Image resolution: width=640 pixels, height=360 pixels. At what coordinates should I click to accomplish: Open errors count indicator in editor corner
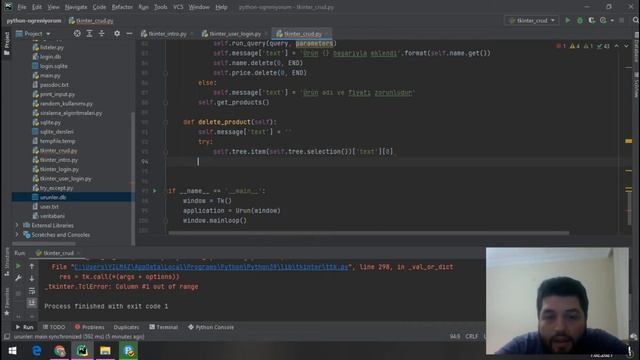tap(561, 46)
